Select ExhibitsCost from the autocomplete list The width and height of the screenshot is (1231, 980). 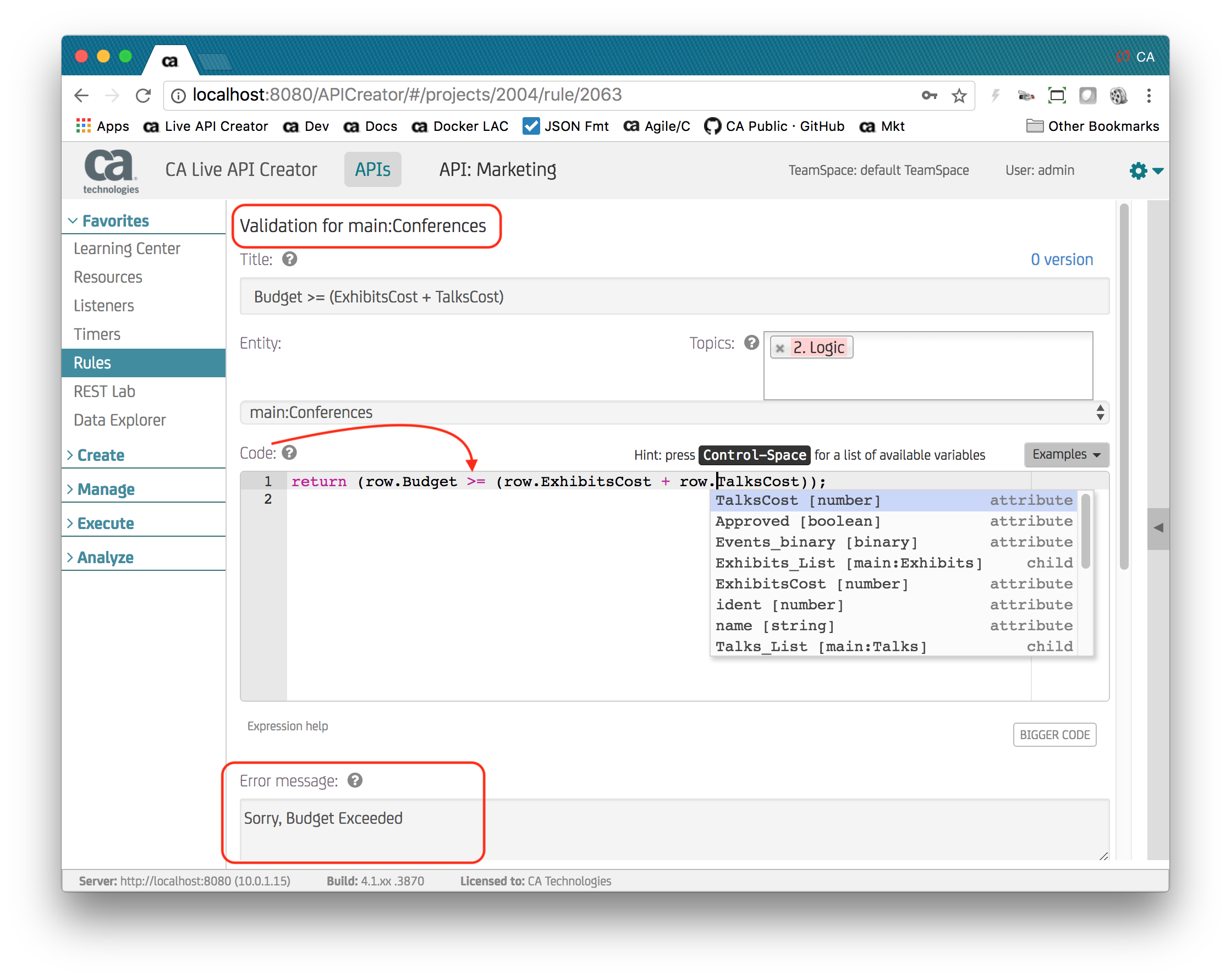[x=811, y=584]
